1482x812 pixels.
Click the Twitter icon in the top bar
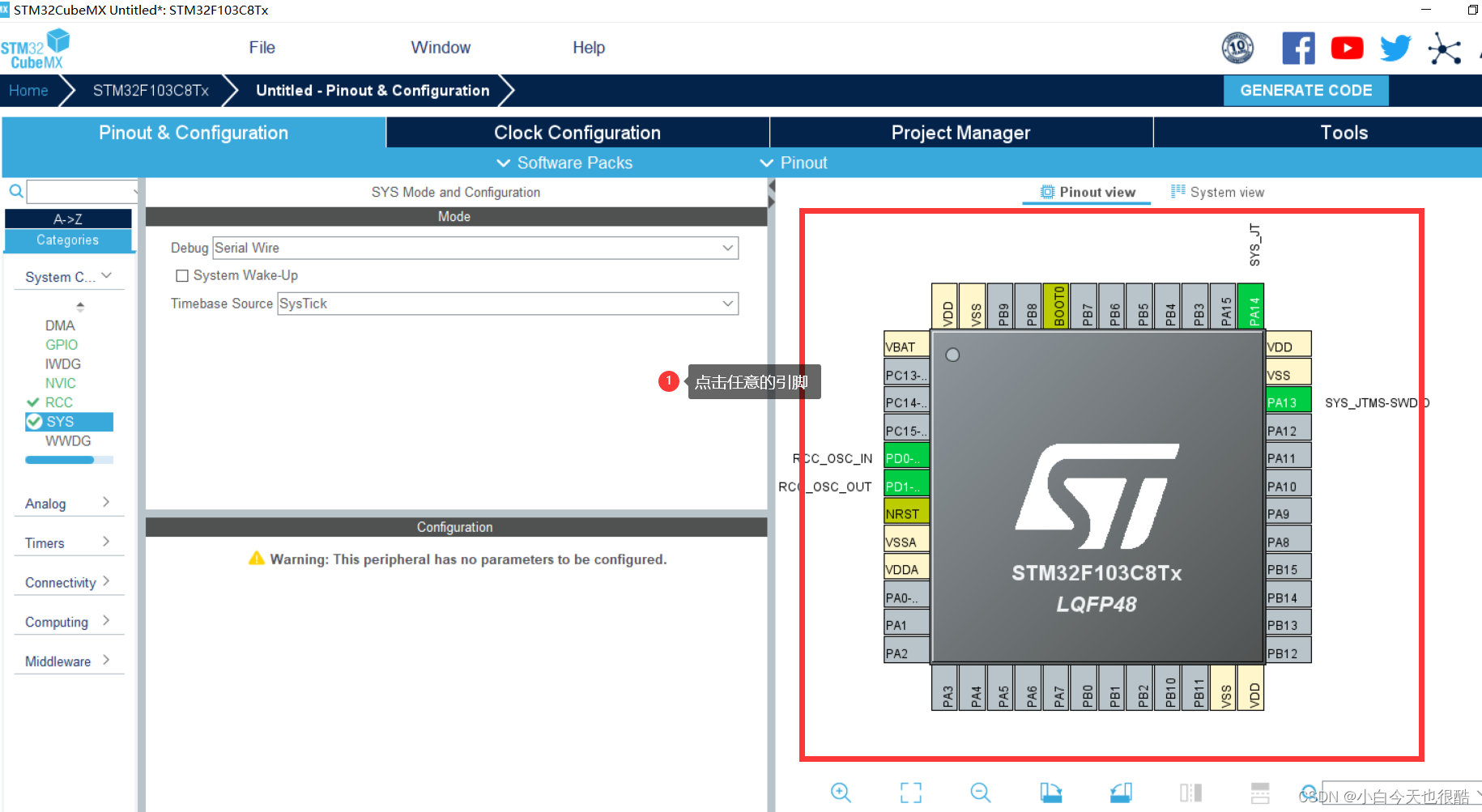point(1395,47)
